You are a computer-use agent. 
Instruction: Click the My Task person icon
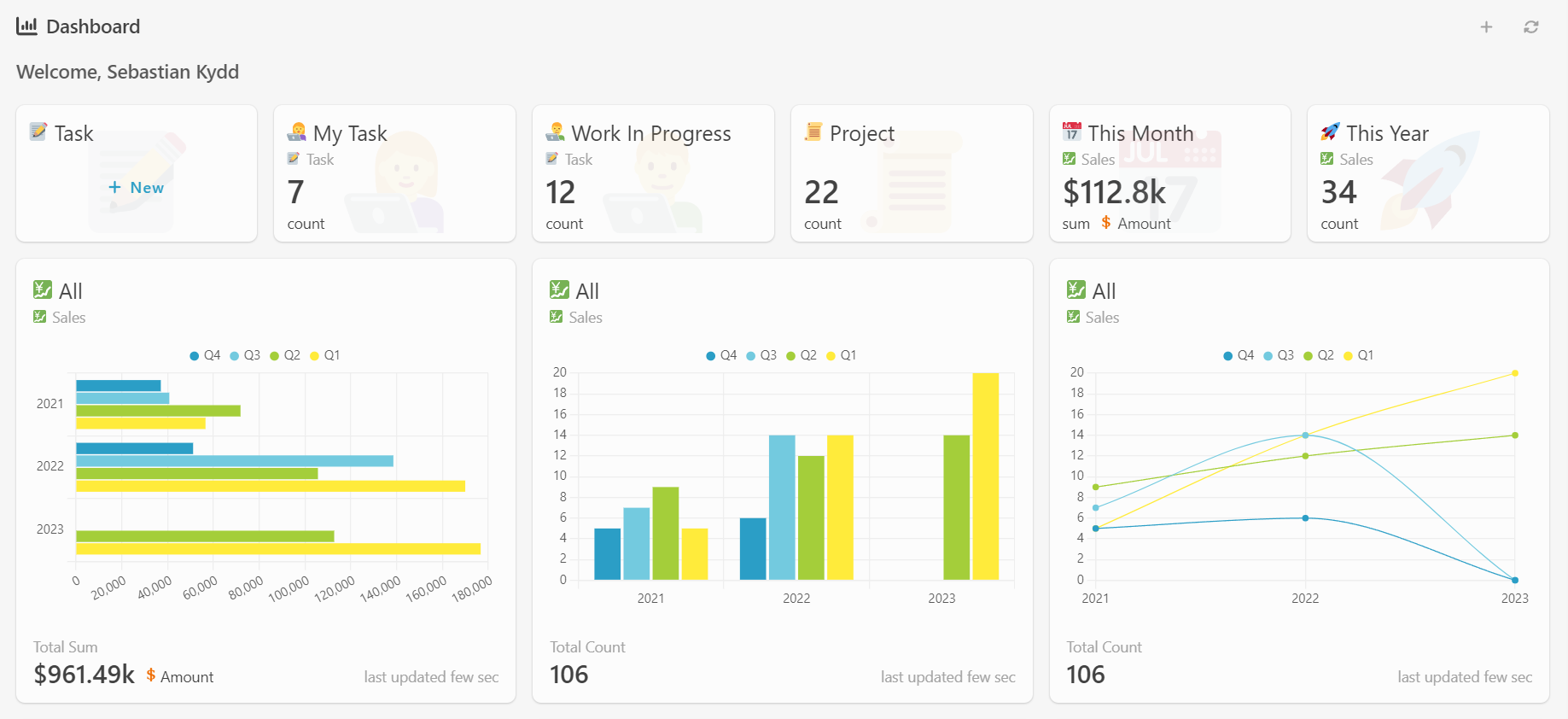pos(297,132)
